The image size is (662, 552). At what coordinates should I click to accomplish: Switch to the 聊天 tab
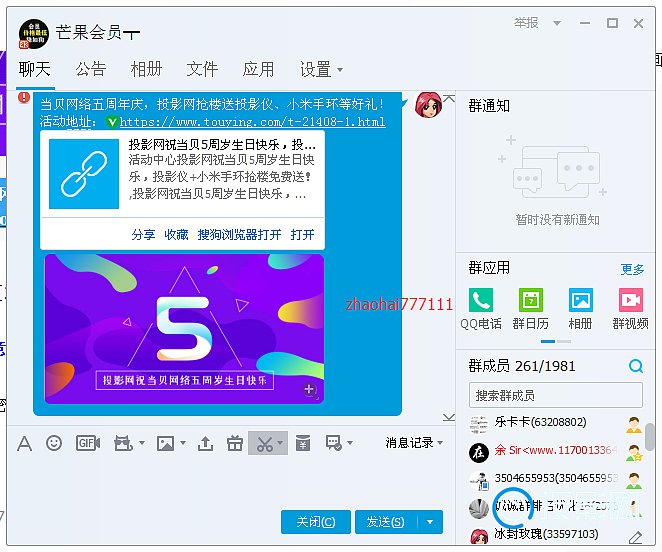coord(35,69)
